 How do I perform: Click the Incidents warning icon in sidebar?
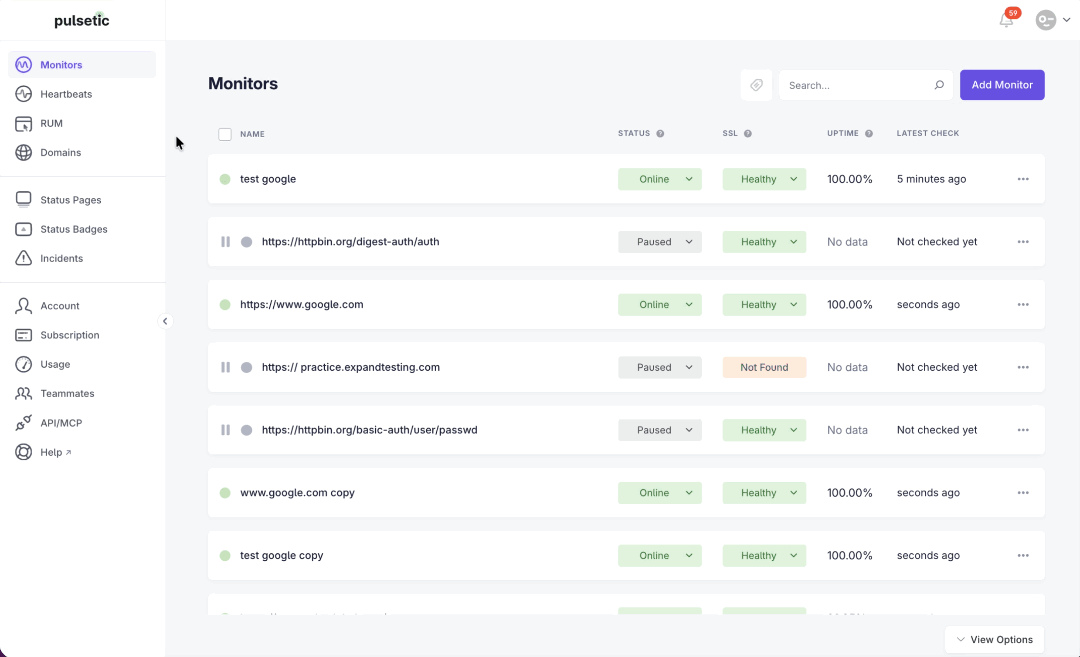pyautogui.click(x=23, y=258)
